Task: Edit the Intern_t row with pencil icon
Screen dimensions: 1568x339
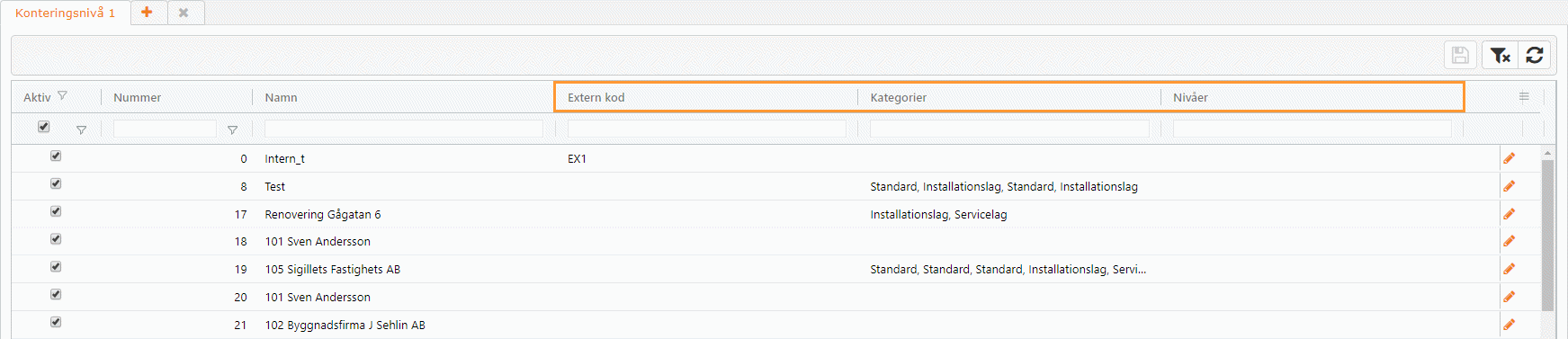Action: click(x=1509, y=158)
